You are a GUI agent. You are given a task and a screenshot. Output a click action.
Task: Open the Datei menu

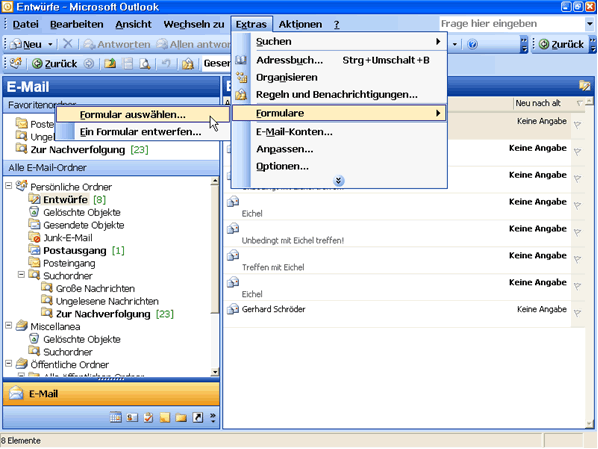26,24
